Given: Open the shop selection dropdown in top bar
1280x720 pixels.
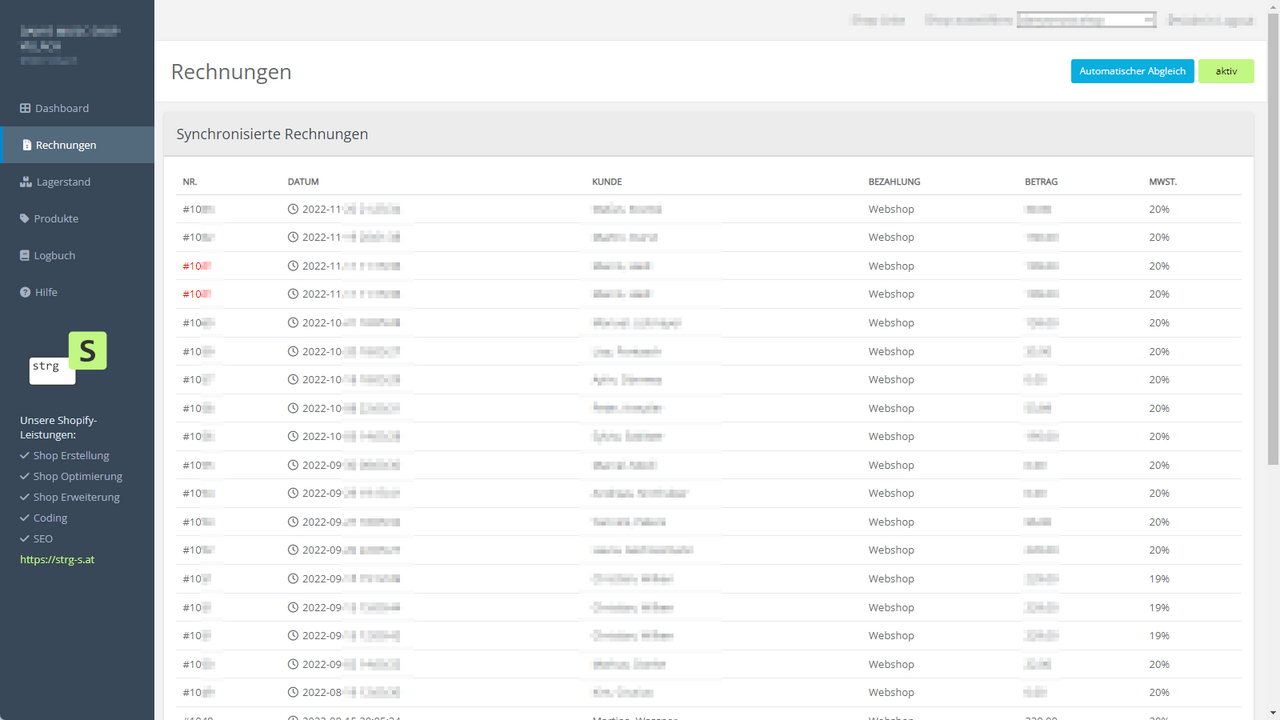Looking at the screenshot, I should (x=1086, y=19).
